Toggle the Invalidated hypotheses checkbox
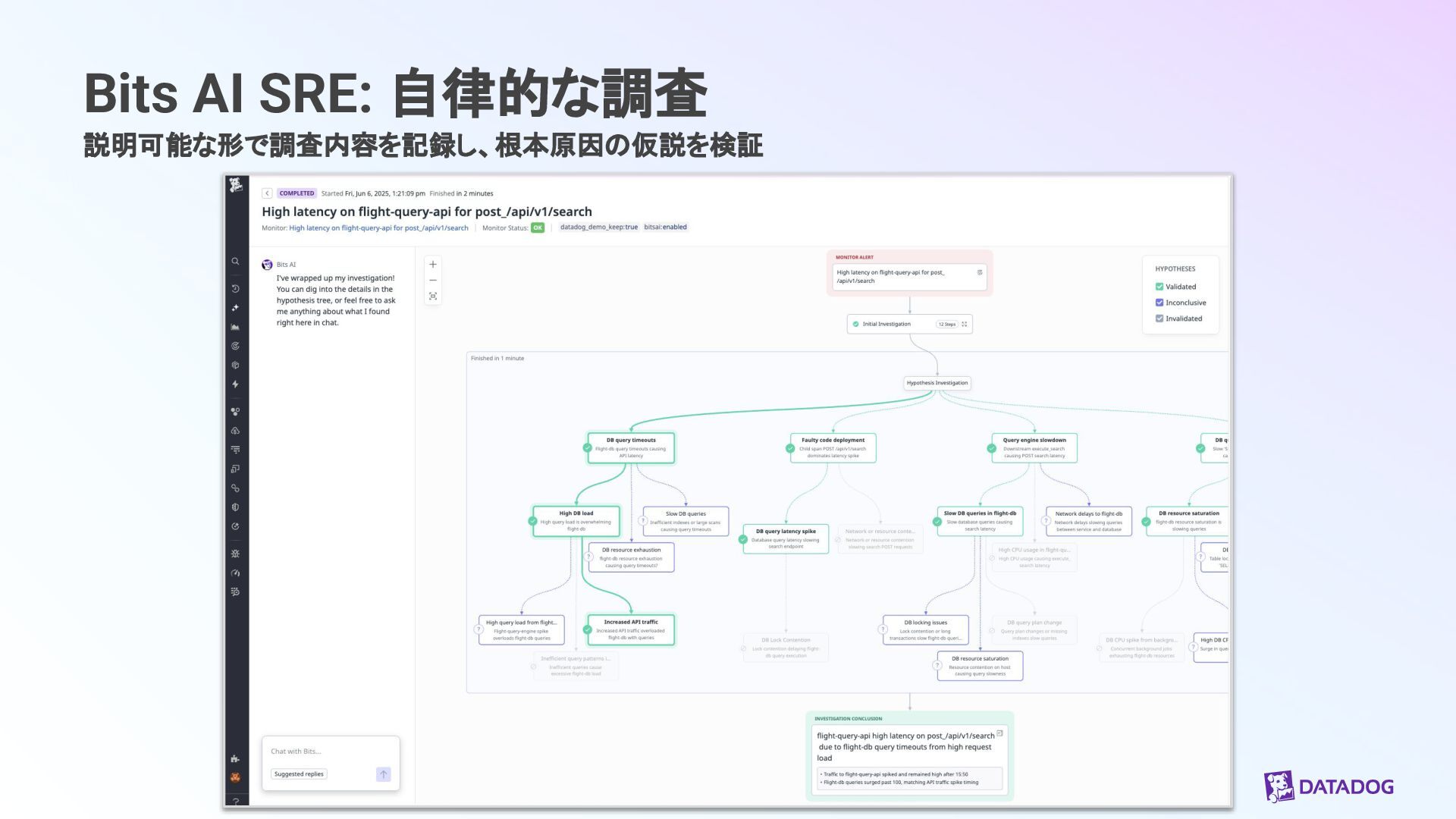The height and width of the screenshot is (819, 1456). pos(1159,318)
